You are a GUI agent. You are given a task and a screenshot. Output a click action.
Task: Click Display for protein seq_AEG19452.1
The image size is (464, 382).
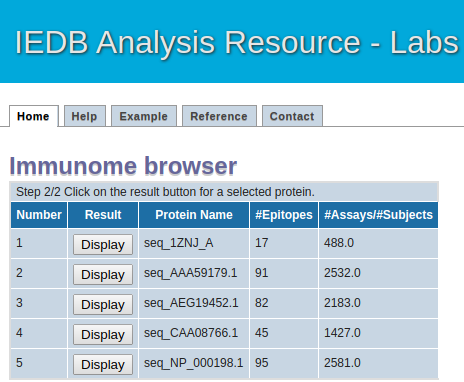[x=103, y=304]
